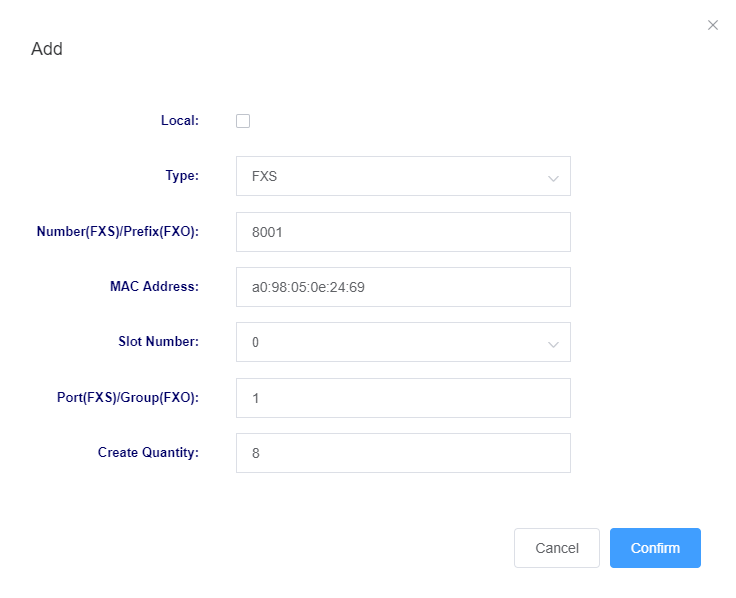Click the Slot Number label

pyautogui.click(x=159, y=341)
